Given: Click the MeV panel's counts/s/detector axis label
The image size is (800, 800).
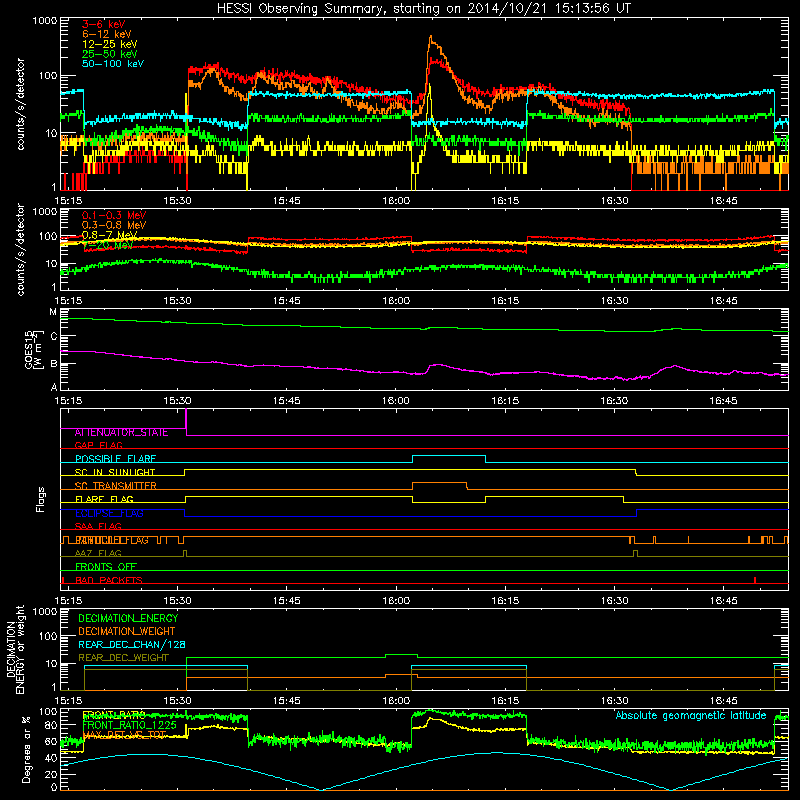Looking at the screenshot, I should 20,250.
